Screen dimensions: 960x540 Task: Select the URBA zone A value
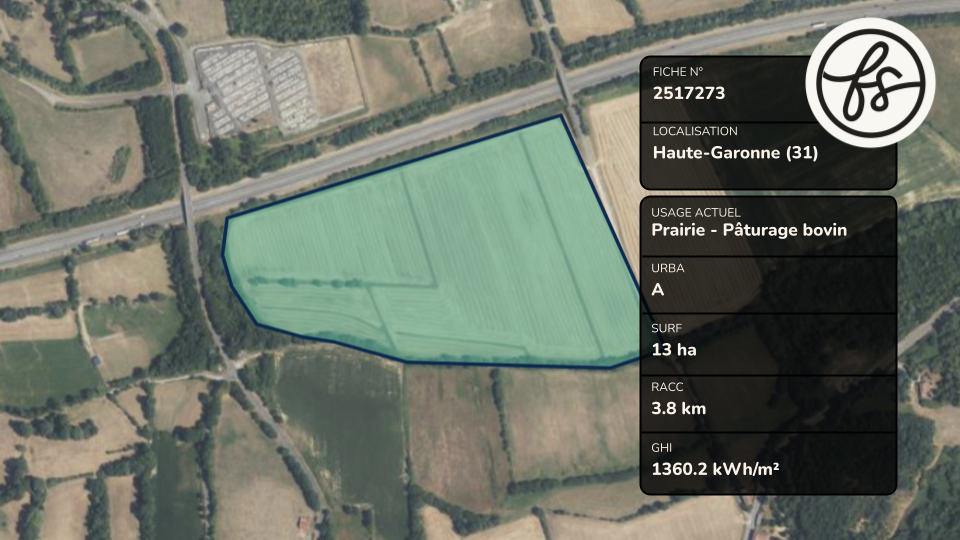point(658,290)
